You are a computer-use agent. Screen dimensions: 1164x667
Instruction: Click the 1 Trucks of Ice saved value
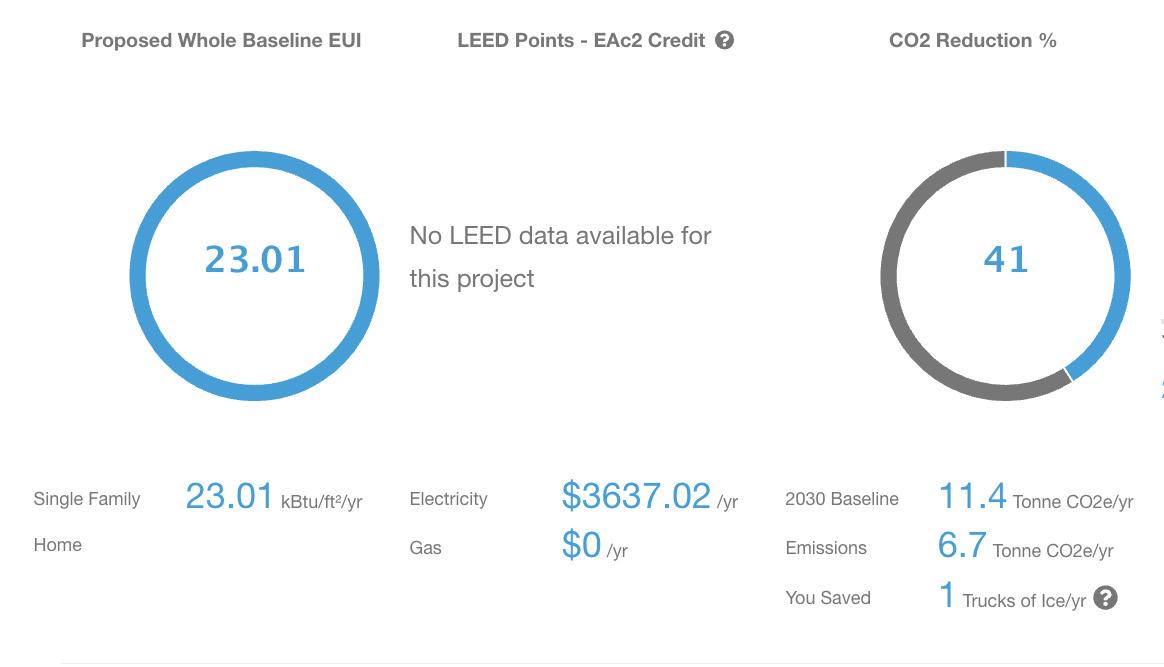(x=946, y=596)
